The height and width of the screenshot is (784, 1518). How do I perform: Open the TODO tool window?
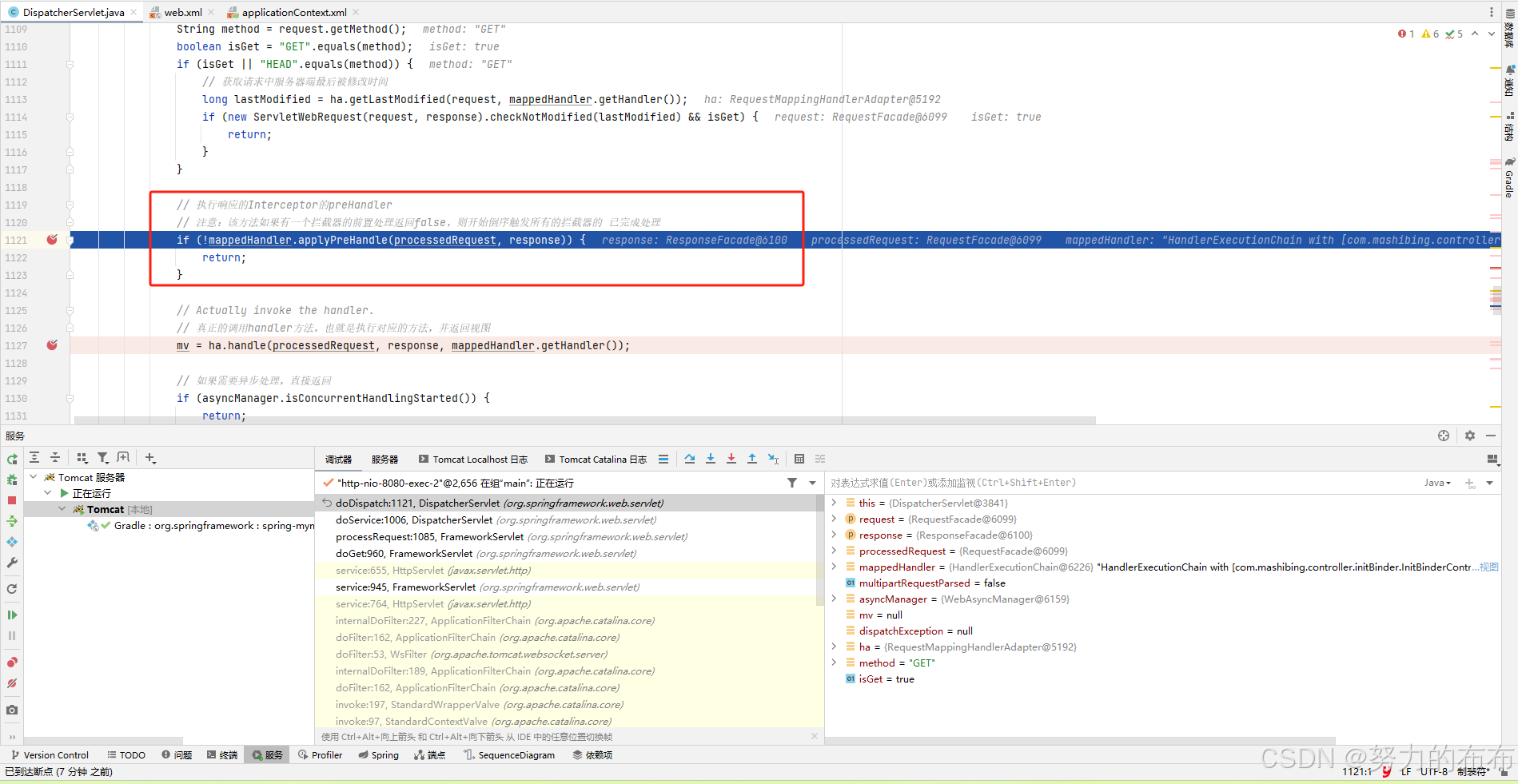126,755
